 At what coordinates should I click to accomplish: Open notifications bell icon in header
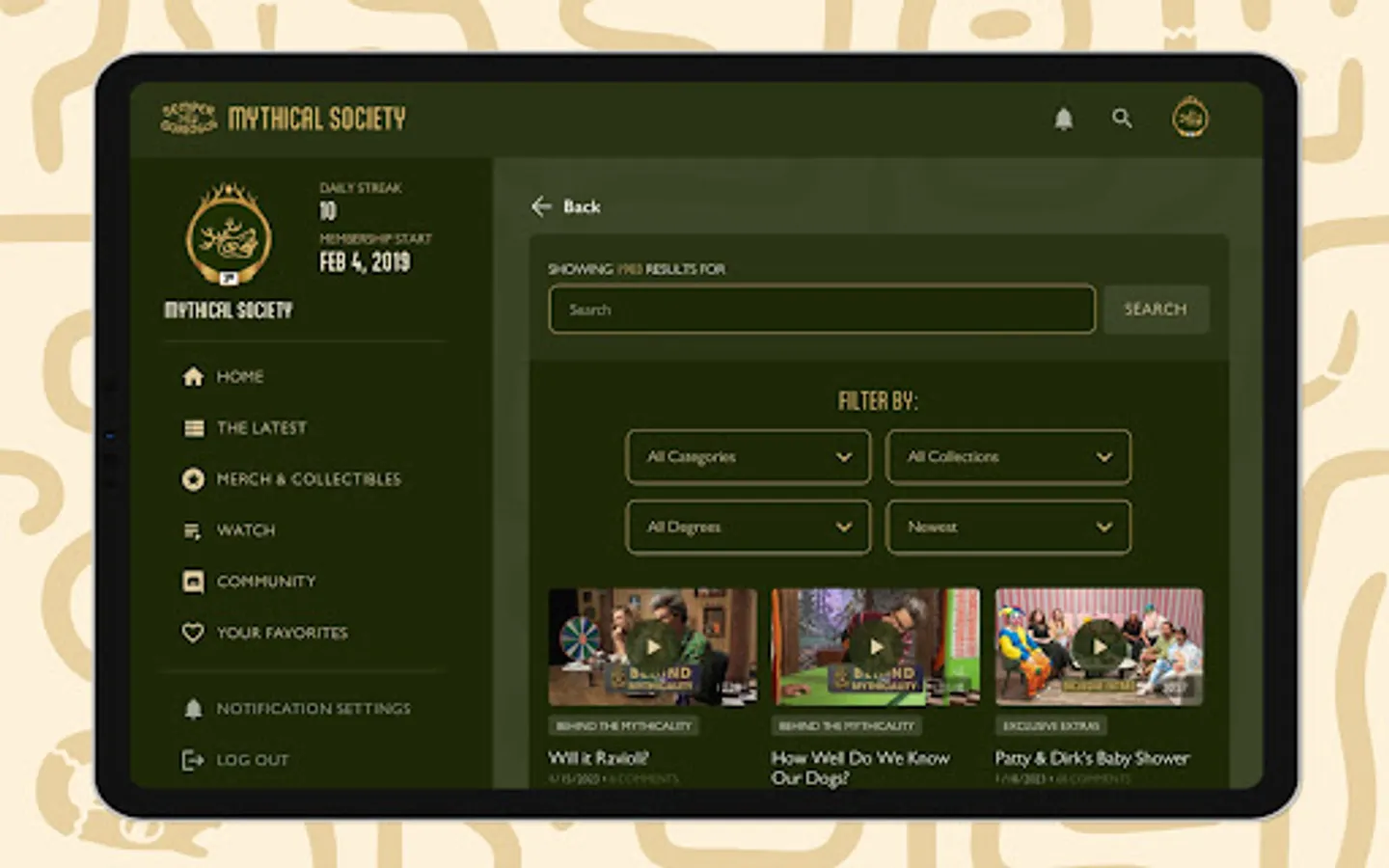coord(1064,119)
